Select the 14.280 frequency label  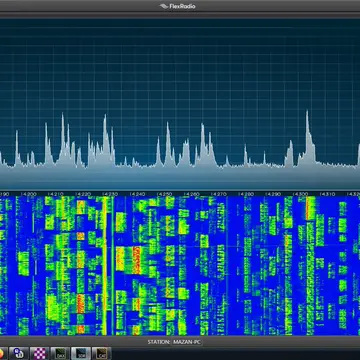click(x=246, y=194)
